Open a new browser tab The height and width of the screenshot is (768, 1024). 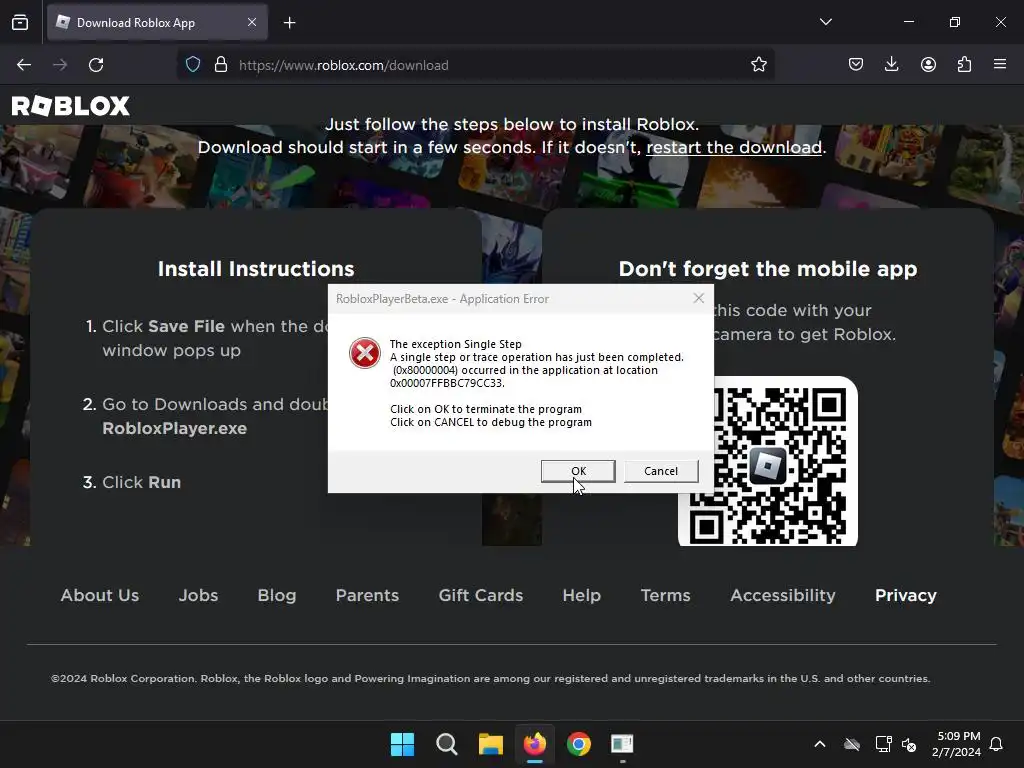tap(289, 23)
